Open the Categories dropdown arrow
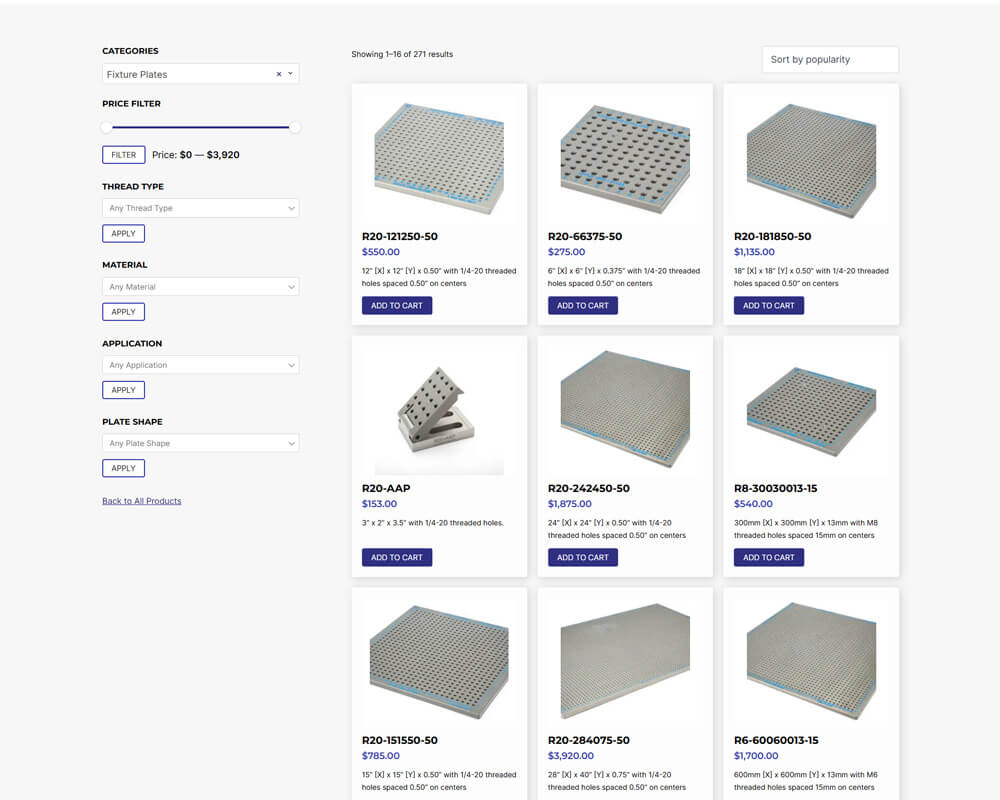The image size is (1000, 800). coord(290,74)
